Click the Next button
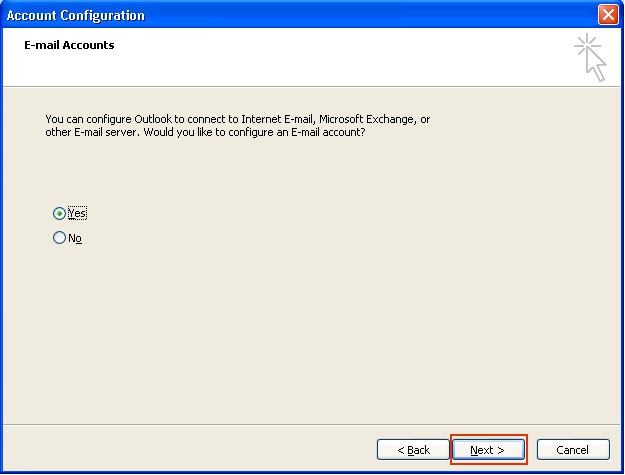625x475 pixels. pos(489,449)
